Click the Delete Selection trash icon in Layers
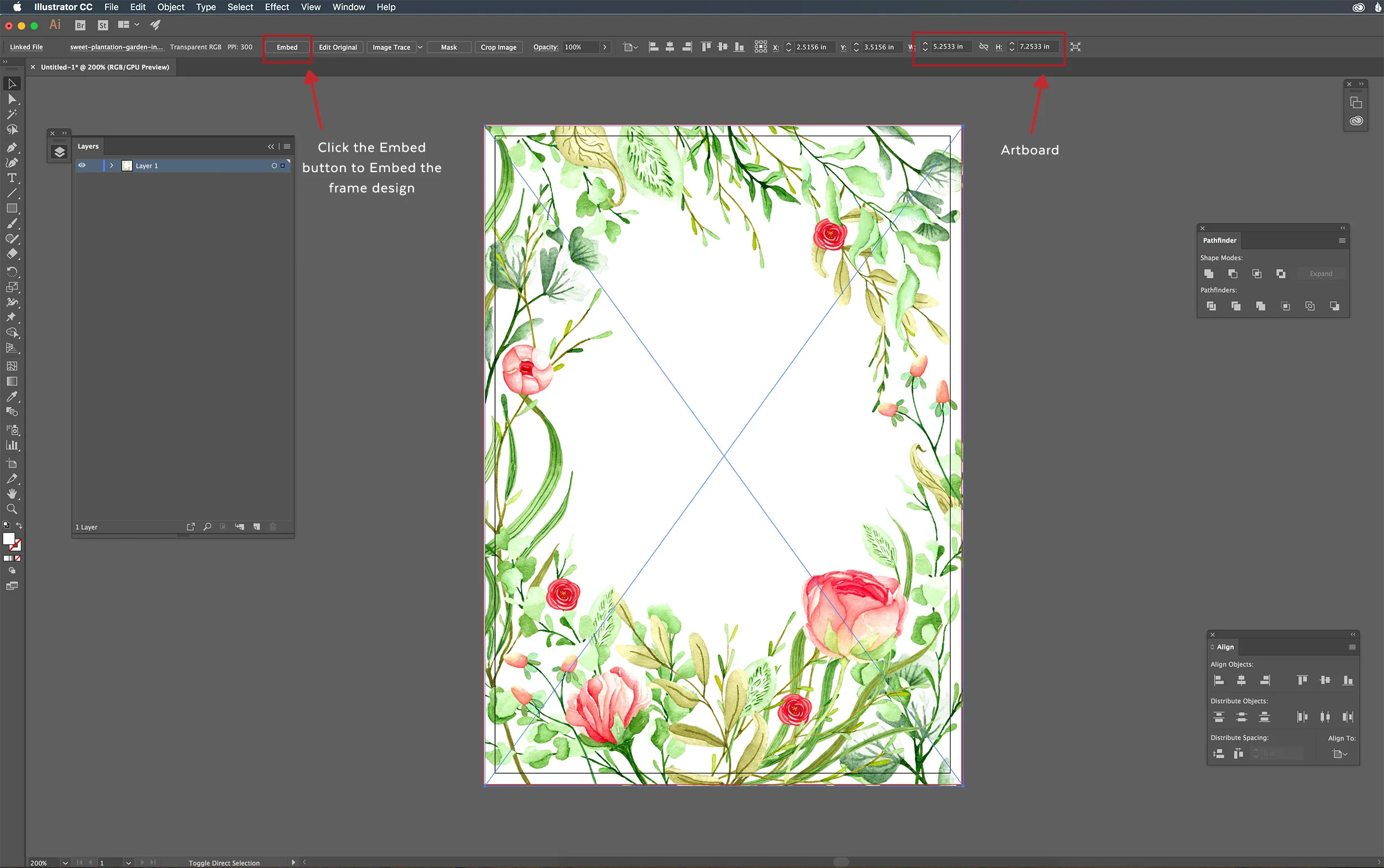Screen dimensions: 1384x868 point(273,526)
